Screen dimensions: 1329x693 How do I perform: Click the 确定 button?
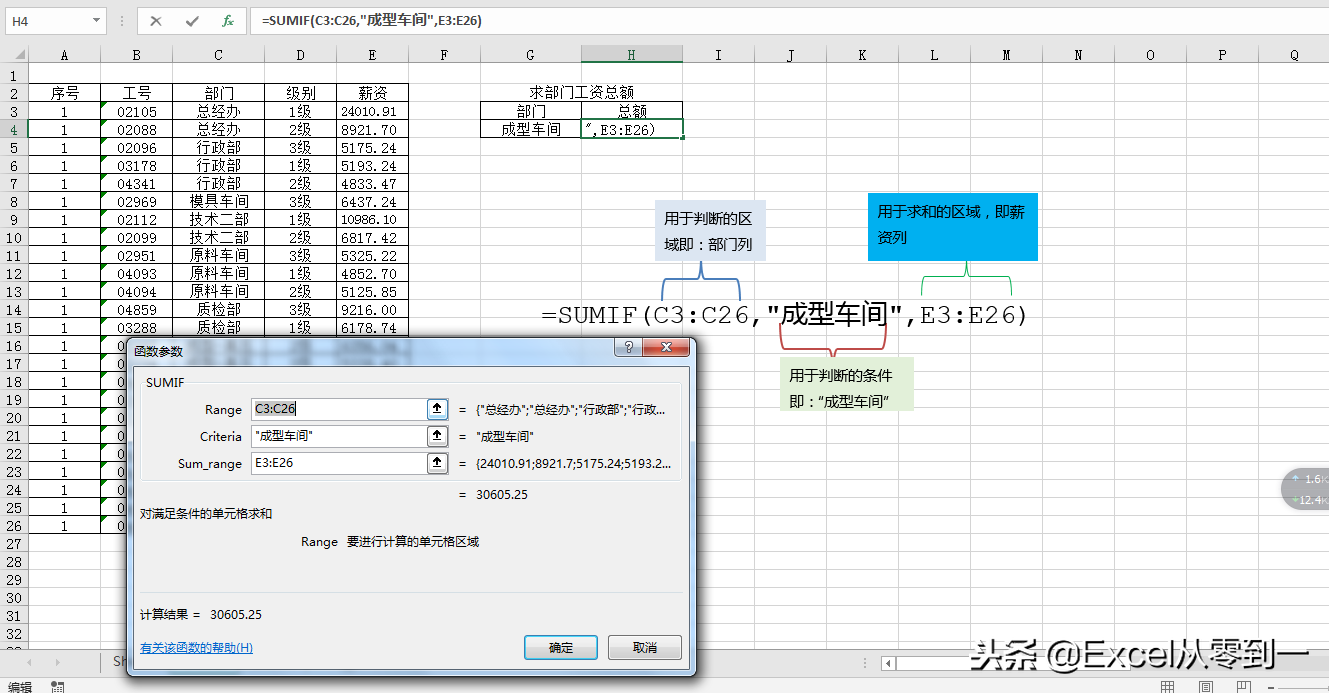pyautogui.click(x=561, y=647)
